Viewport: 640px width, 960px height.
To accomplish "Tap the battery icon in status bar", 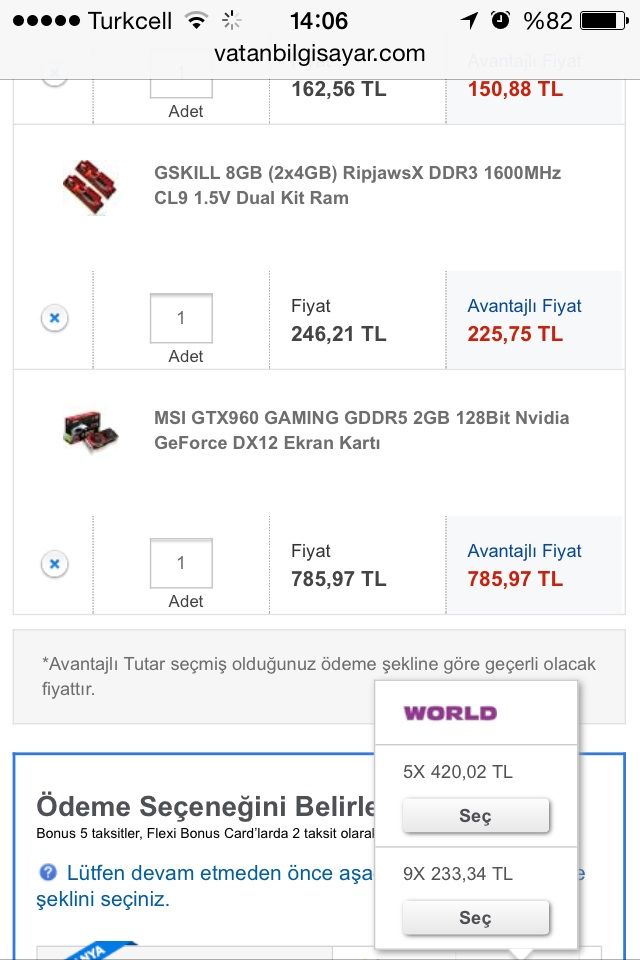I will [609, 21].
